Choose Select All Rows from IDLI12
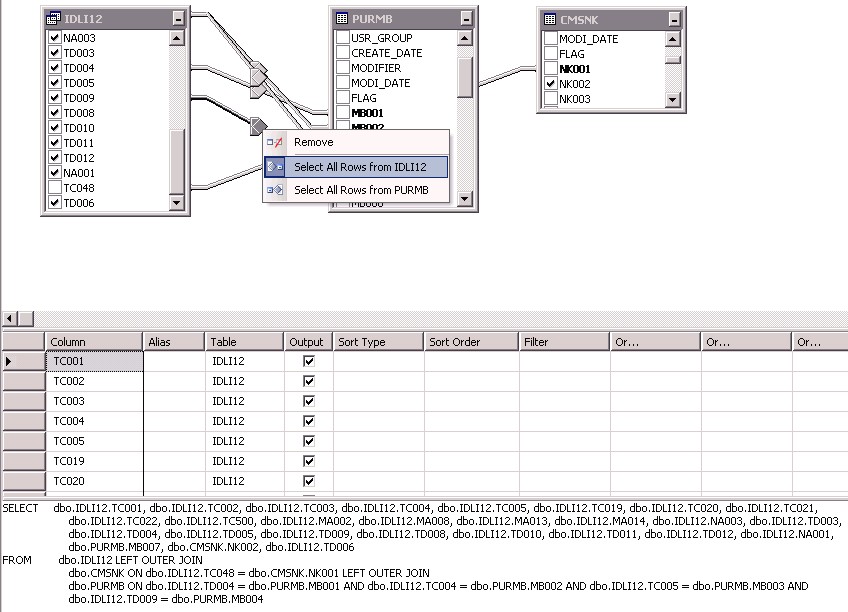The height and width of the screenshot is (612, 848). 356,167
